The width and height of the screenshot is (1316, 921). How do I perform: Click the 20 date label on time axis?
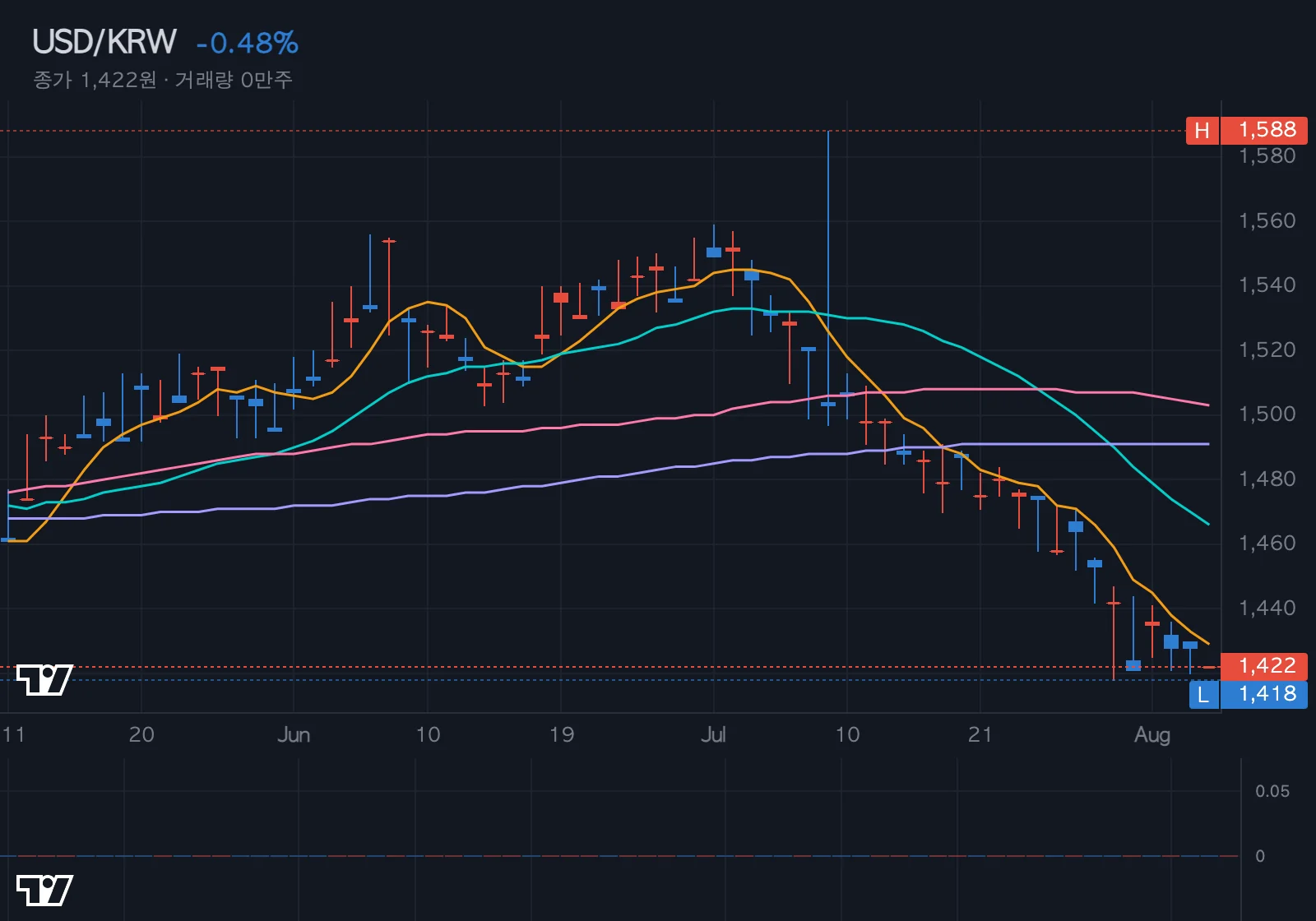coord(141,734)
